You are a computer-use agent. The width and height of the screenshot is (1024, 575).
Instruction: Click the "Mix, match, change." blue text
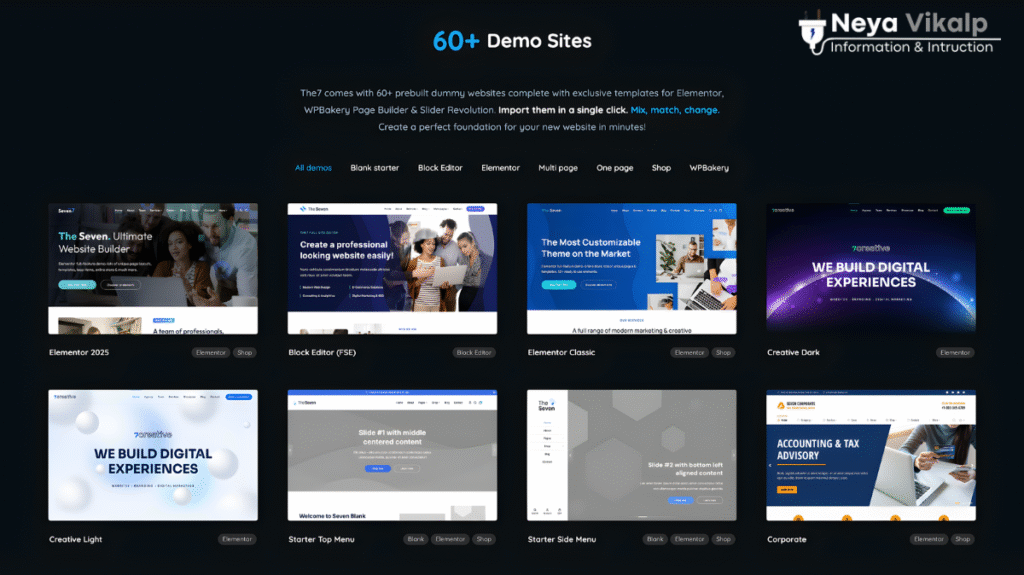tap(675, 110)
